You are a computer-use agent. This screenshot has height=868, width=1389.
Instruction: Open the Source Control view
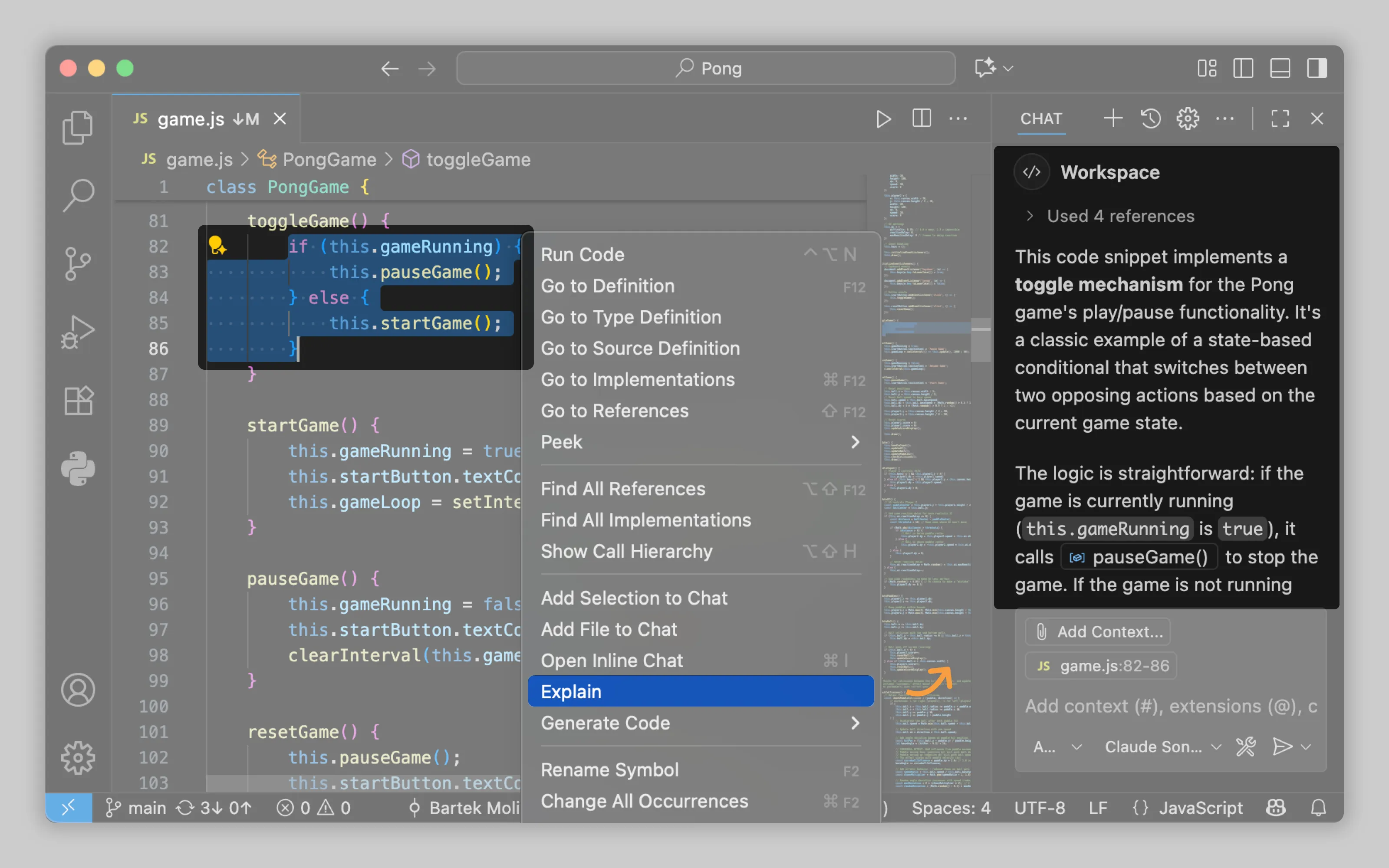tap(78, 263)
